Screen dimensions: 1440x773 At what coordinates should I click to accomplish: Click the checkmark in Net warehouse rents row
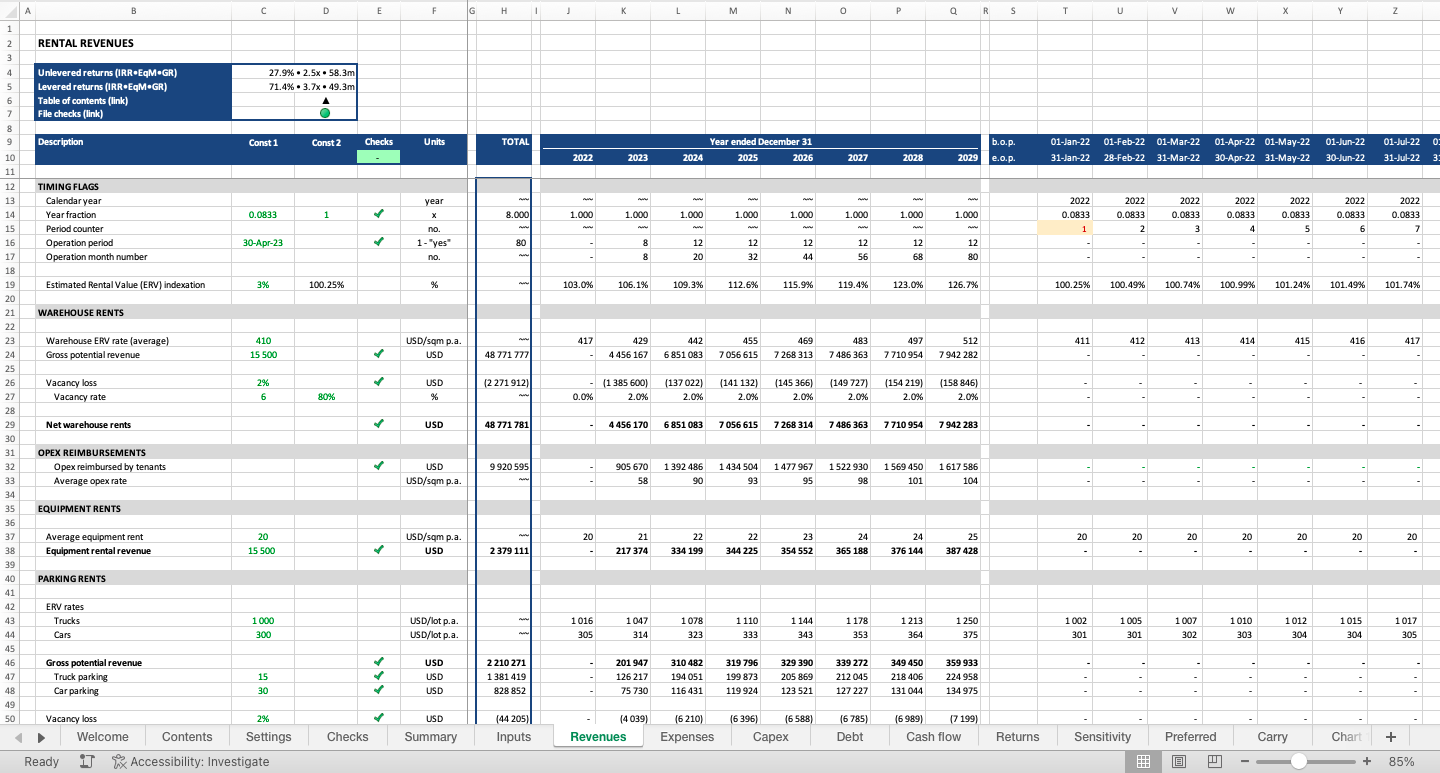[379, 424]
